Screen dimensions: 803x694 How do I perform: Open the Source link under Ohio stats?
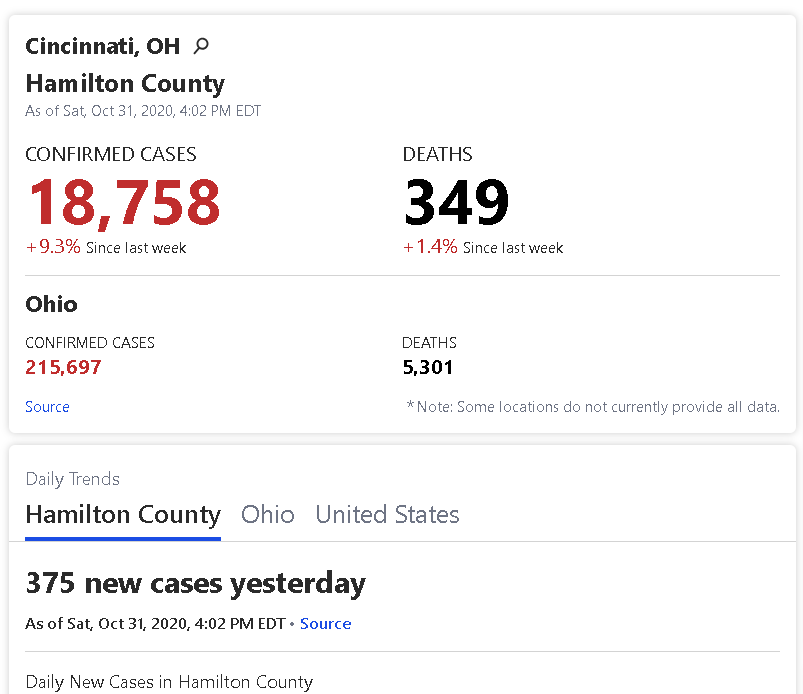click(x=47, y=407)
